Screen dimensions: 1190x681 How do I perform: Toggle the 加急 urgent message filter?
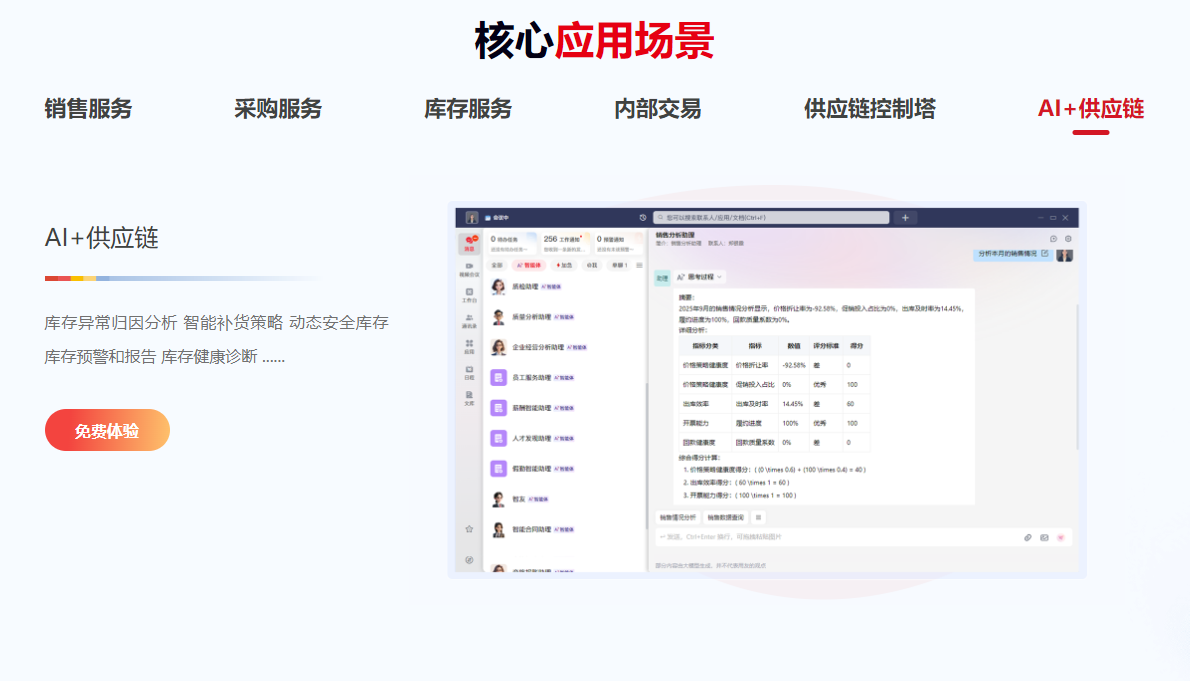click(563, 265)
